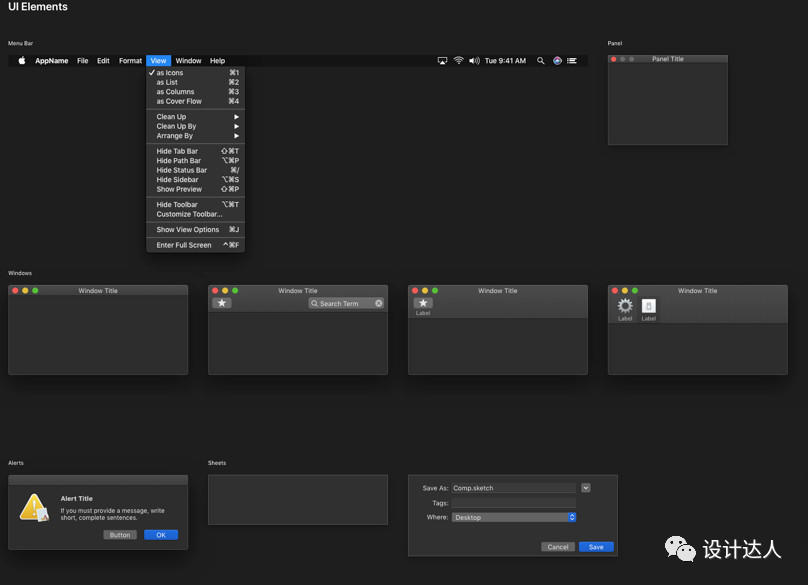Choose 'as List' view option

click(167, 82)
